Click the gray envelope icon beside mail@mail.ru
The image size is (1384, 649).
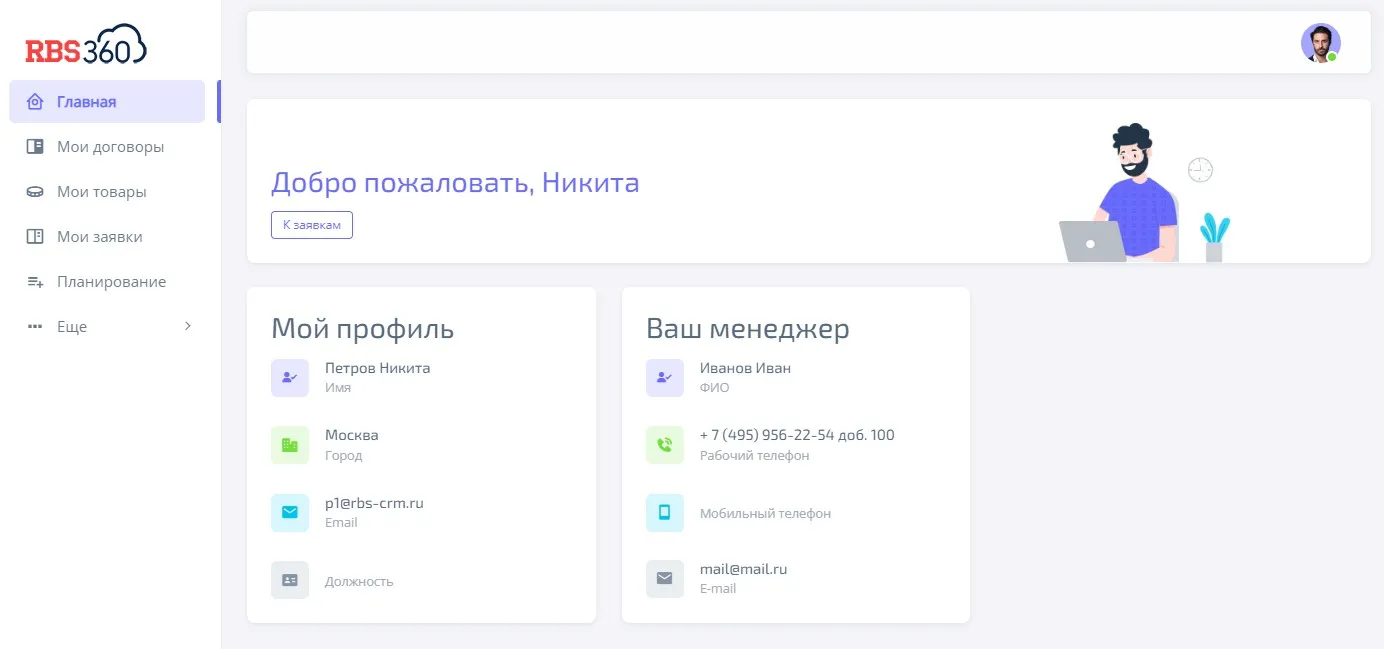click(x=665, y=578)
